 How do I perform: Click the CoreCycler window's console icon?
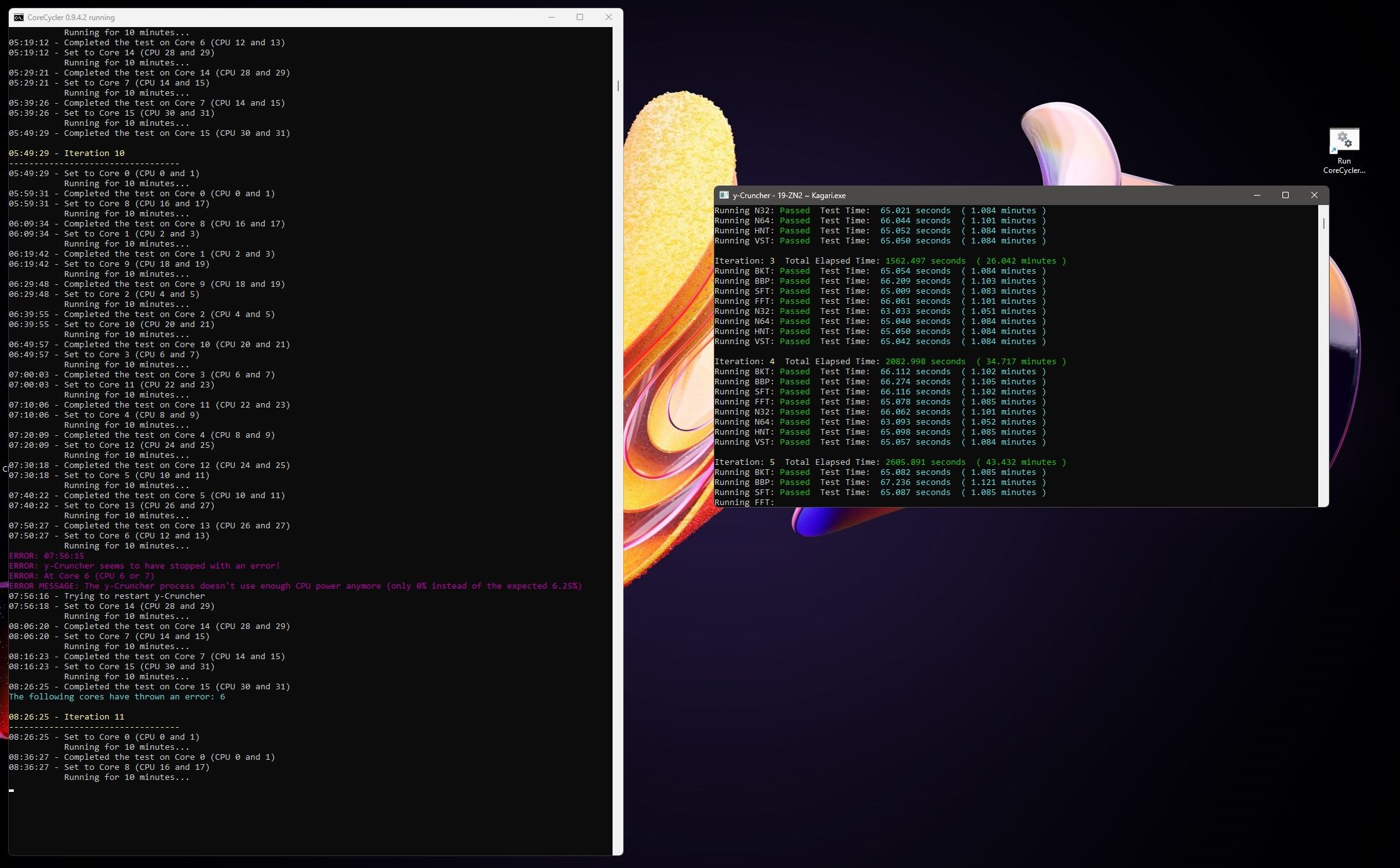[19, 18]
